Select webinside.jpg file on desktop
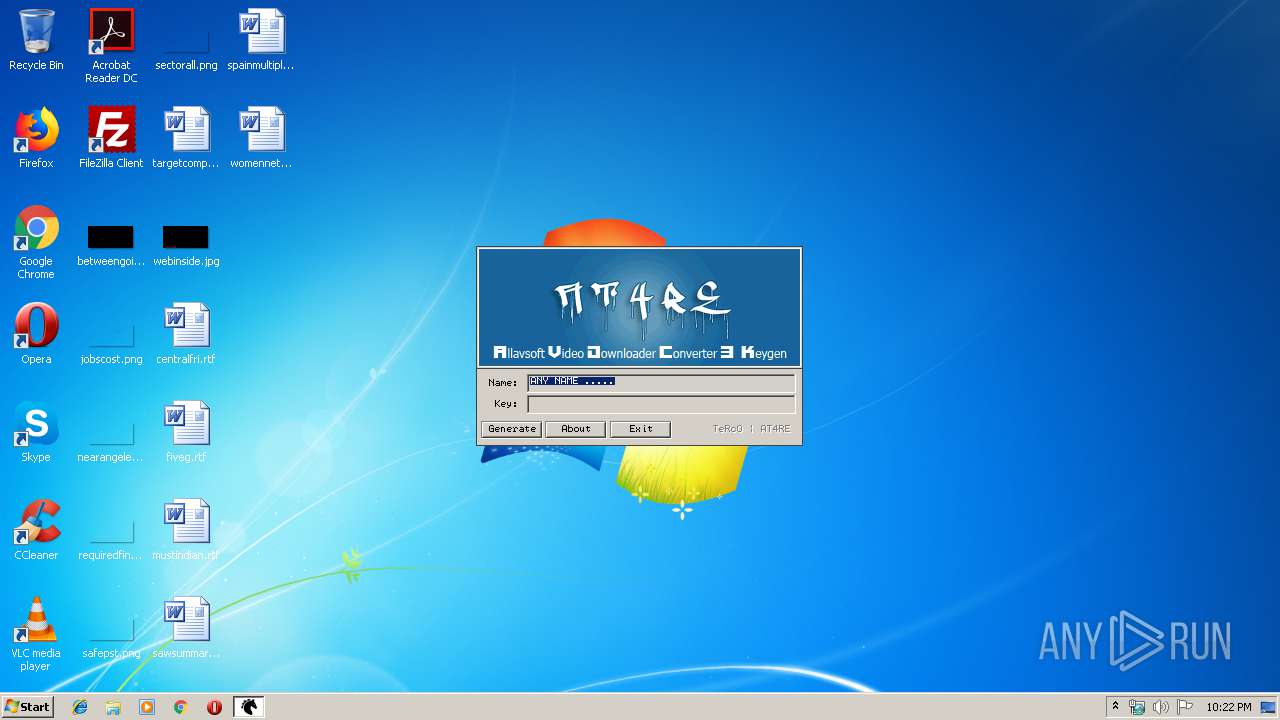Screen dimensions: 1280x720 click(x=186, y=246)
